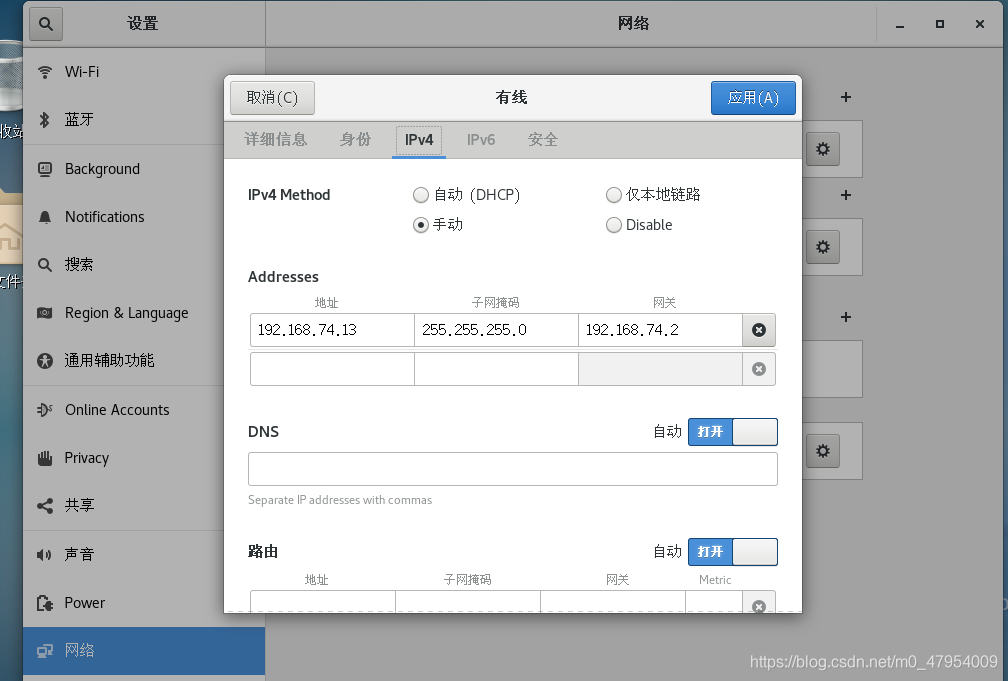Click the route Metric input field

pyautogui.click(x=714, y=602)
